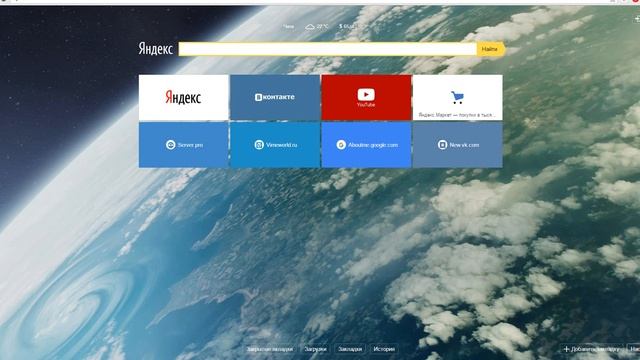This screenshot has width=640, height=360.
Task: Open the История history button
Action: point(384,349)
